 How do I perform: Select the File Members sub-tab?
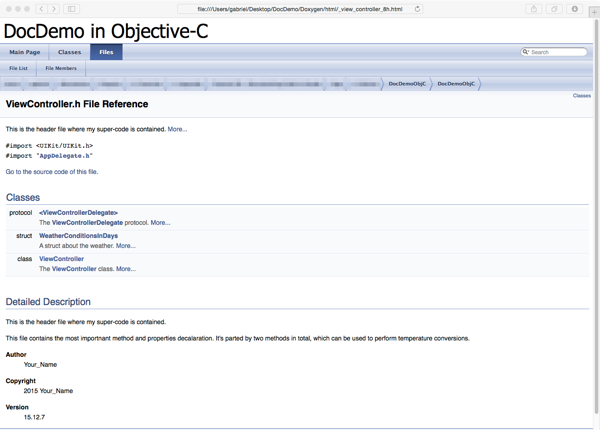pyautogui.click(x=61, y=68)
